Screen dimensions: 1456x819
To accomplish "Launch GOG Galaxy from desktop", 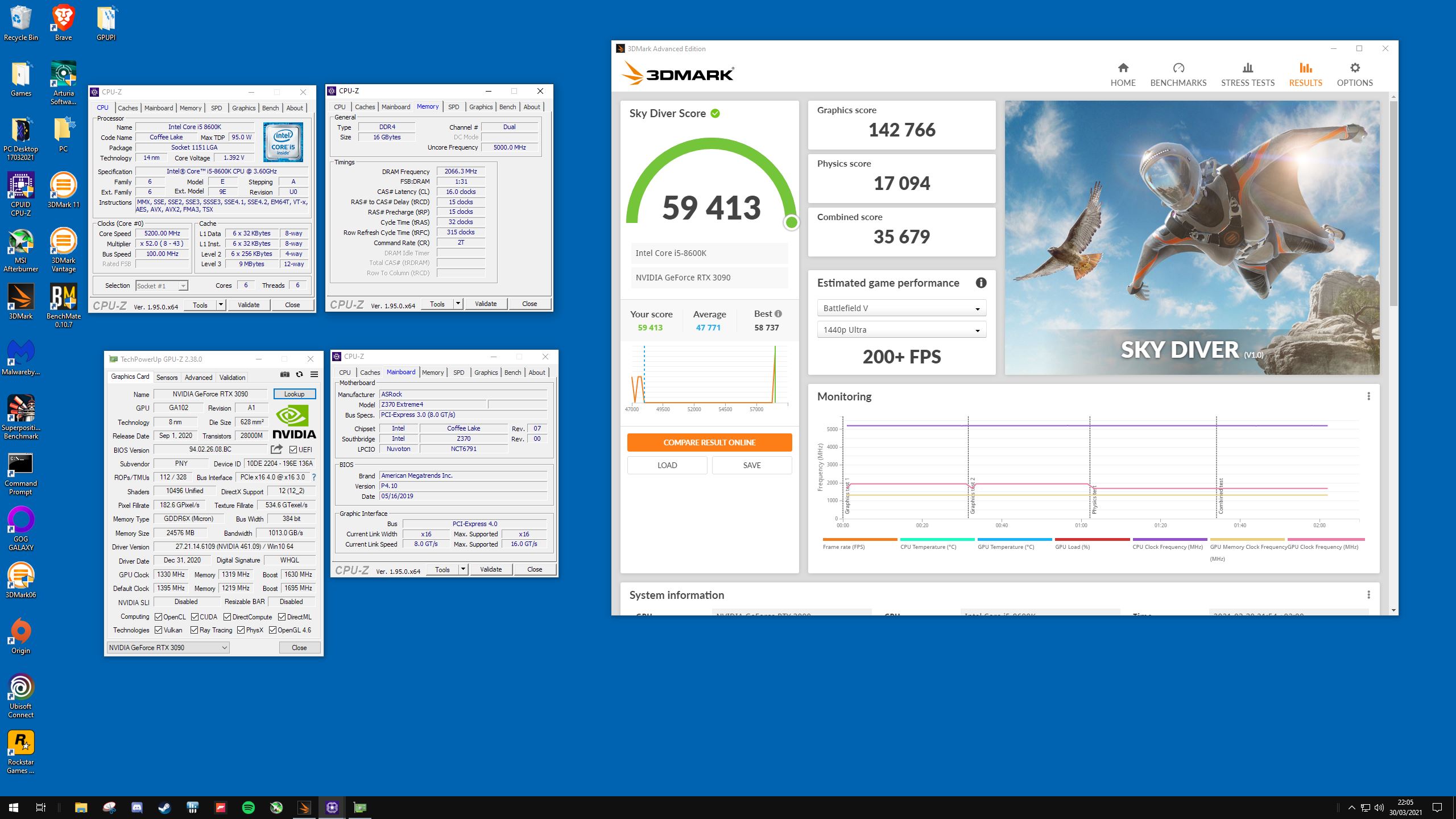I will click(21, 529).
